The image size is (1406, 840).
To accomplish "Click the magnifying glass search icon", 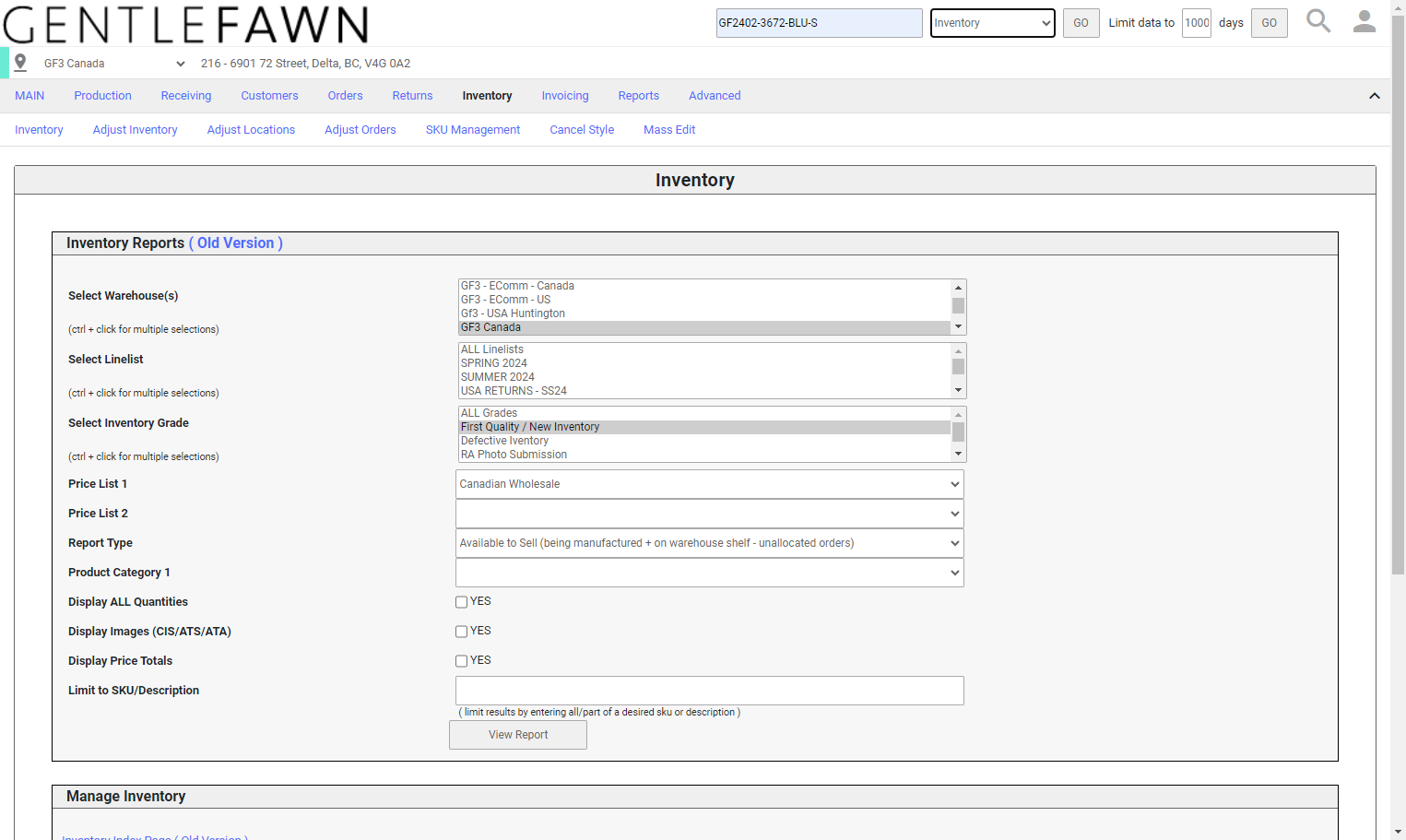I will pos(1318,21).
